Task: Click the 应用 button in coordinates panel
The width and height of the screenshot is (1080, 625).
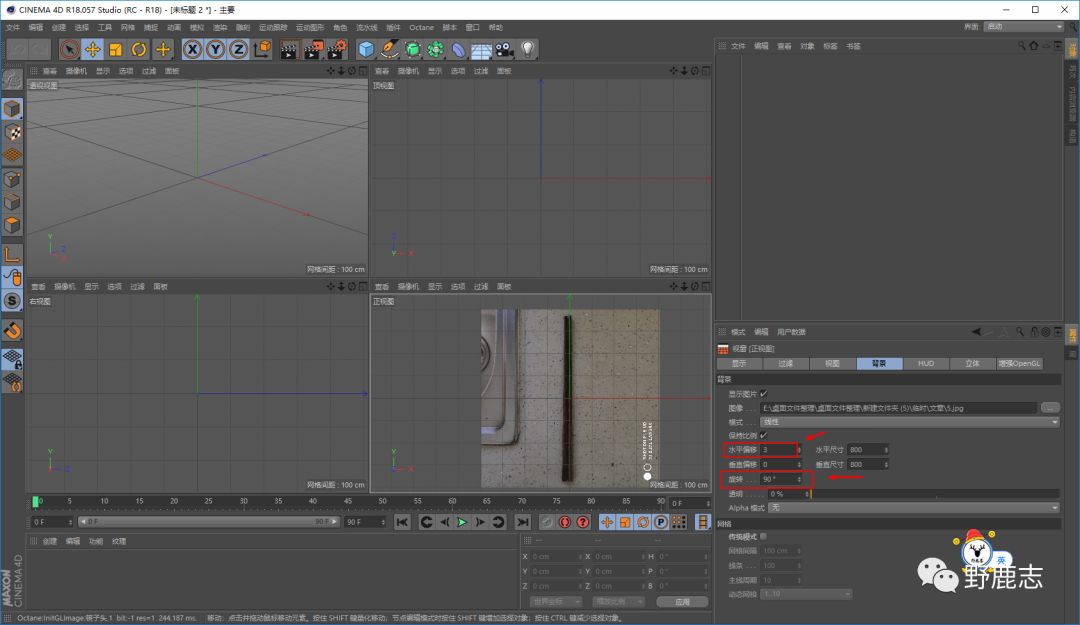Action: pyautogui.click(x=682, y=602)
